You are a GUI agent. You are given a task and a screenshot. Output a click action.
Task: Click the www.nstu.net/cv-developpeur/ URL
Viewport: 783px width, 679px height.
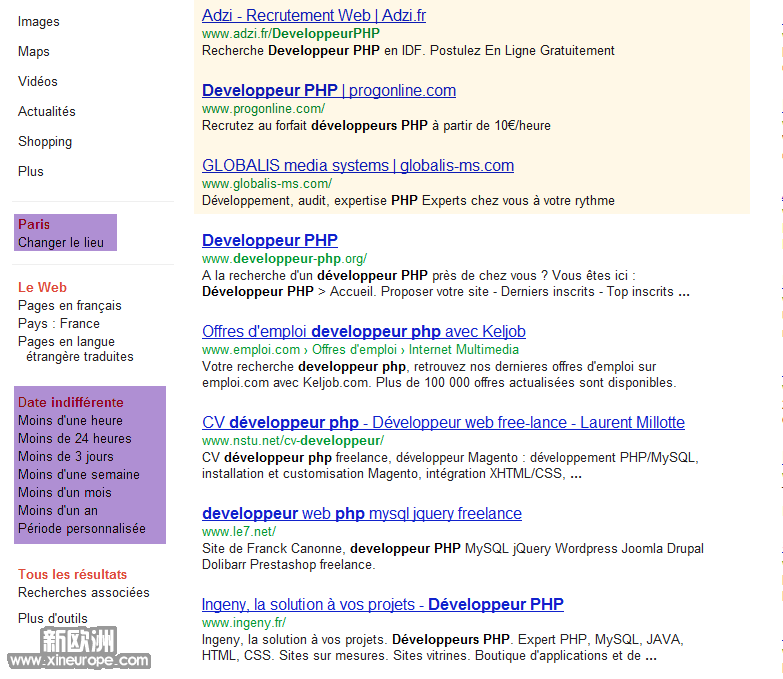(293, 440)
